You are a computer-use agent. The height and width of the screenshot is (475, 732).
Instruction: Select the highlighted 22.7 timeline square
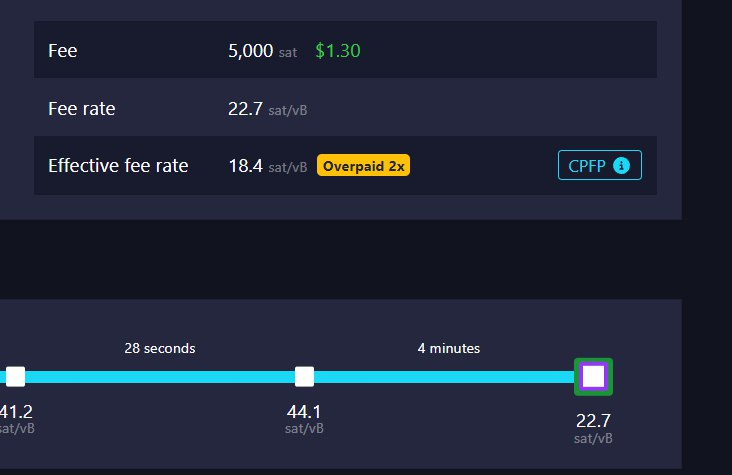593,376
